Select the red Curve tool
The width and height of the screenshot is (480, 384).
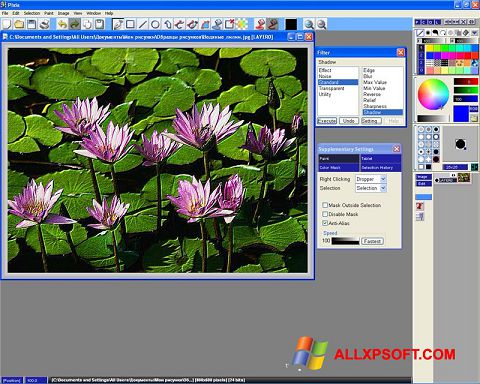[180, 24]
